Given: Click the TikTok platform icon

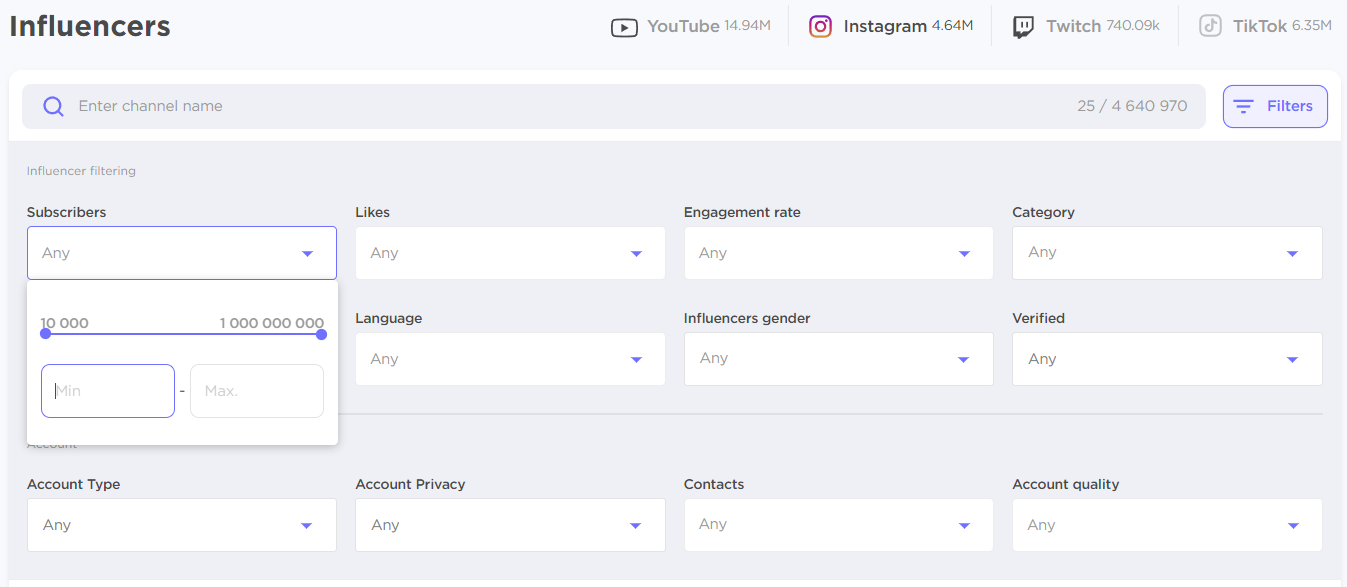Looking at the screenshot, I should click(1210, 27).
